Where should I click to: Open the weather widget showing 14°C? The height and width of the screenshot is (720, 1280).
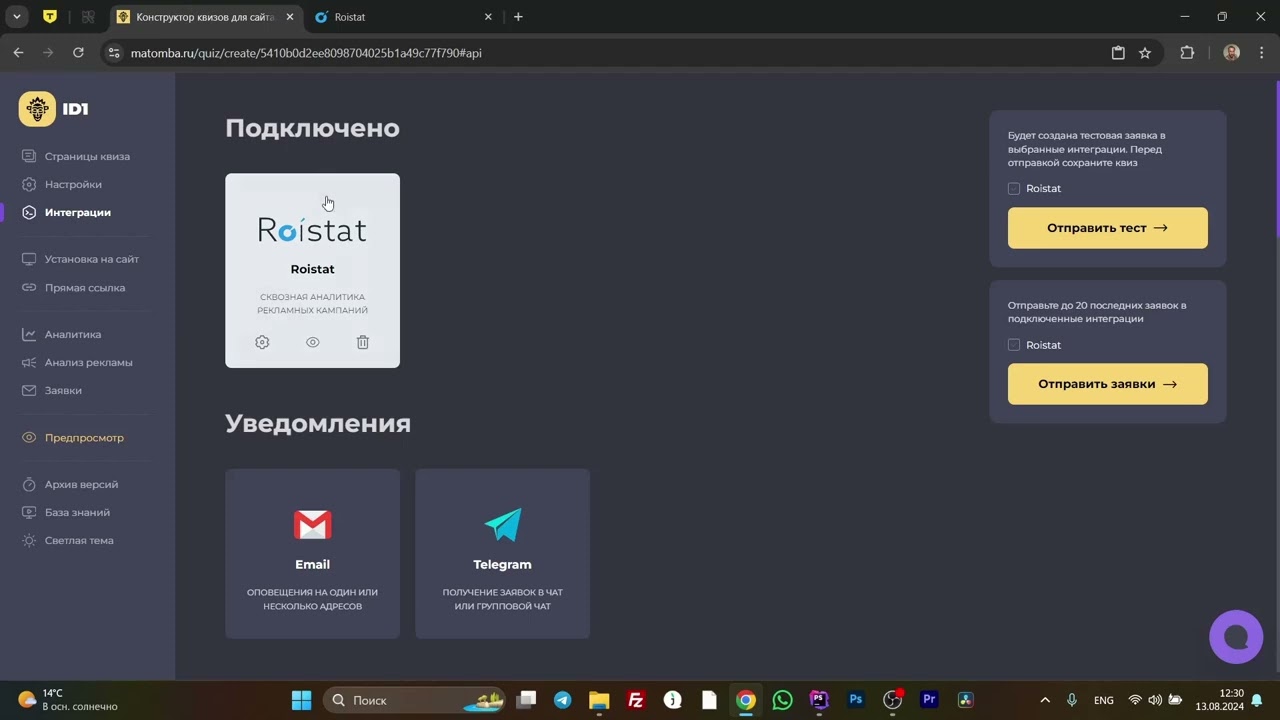pyautogui.click(x=68, y=700)
